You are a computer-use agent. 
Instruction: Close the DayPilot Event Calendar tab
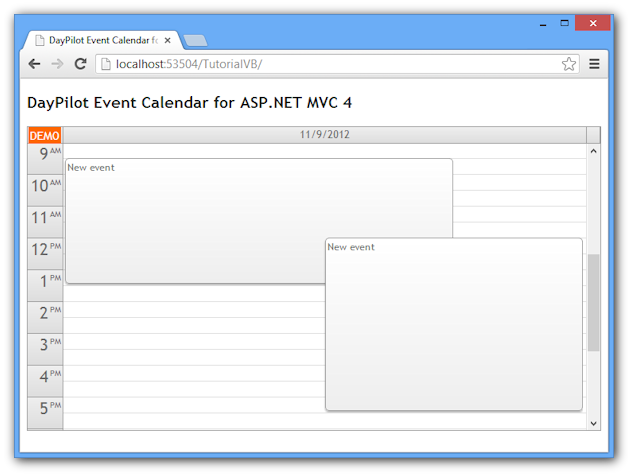(168, 40)
